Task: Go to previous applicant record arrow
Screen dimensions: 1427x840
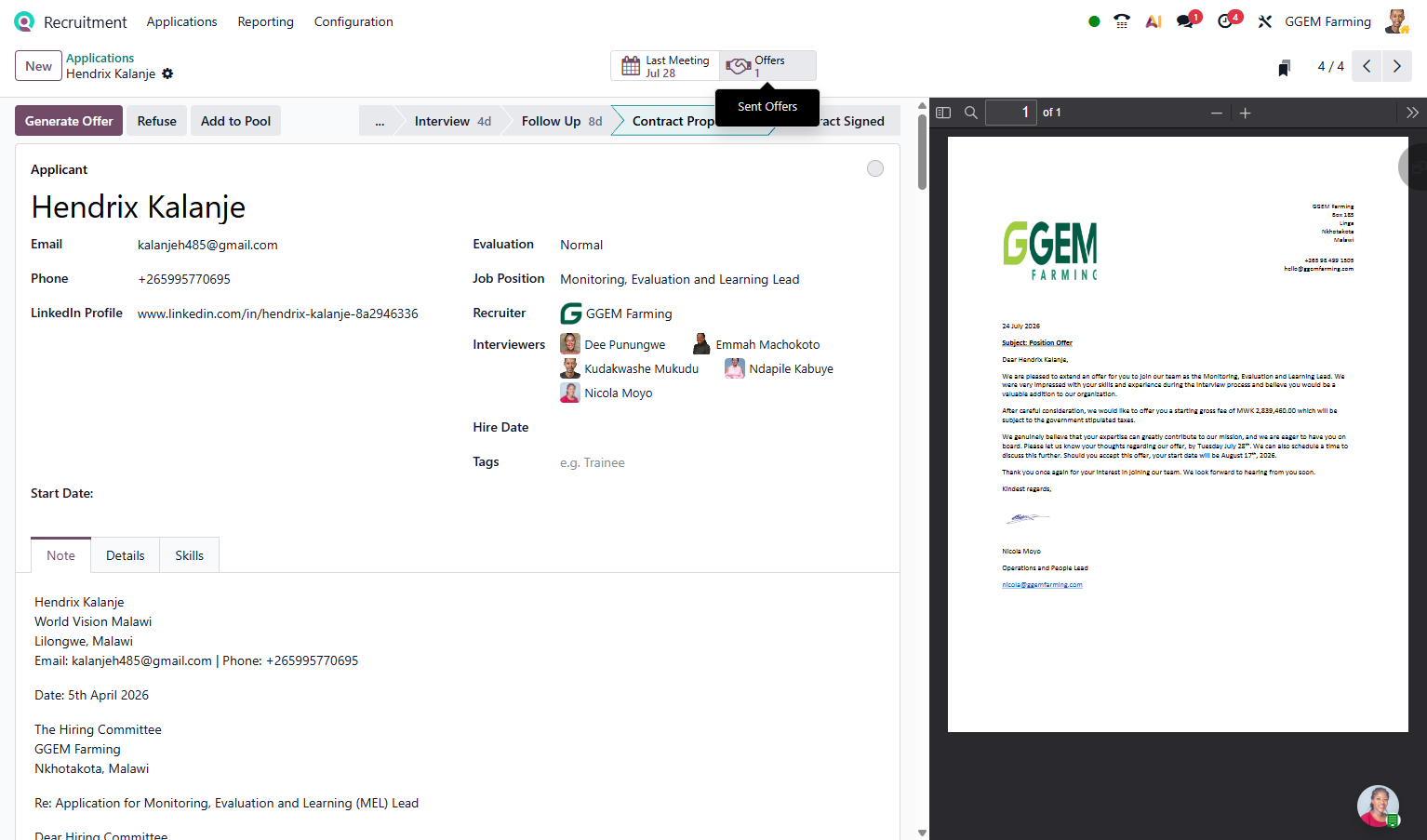Action: (1367, 66)
